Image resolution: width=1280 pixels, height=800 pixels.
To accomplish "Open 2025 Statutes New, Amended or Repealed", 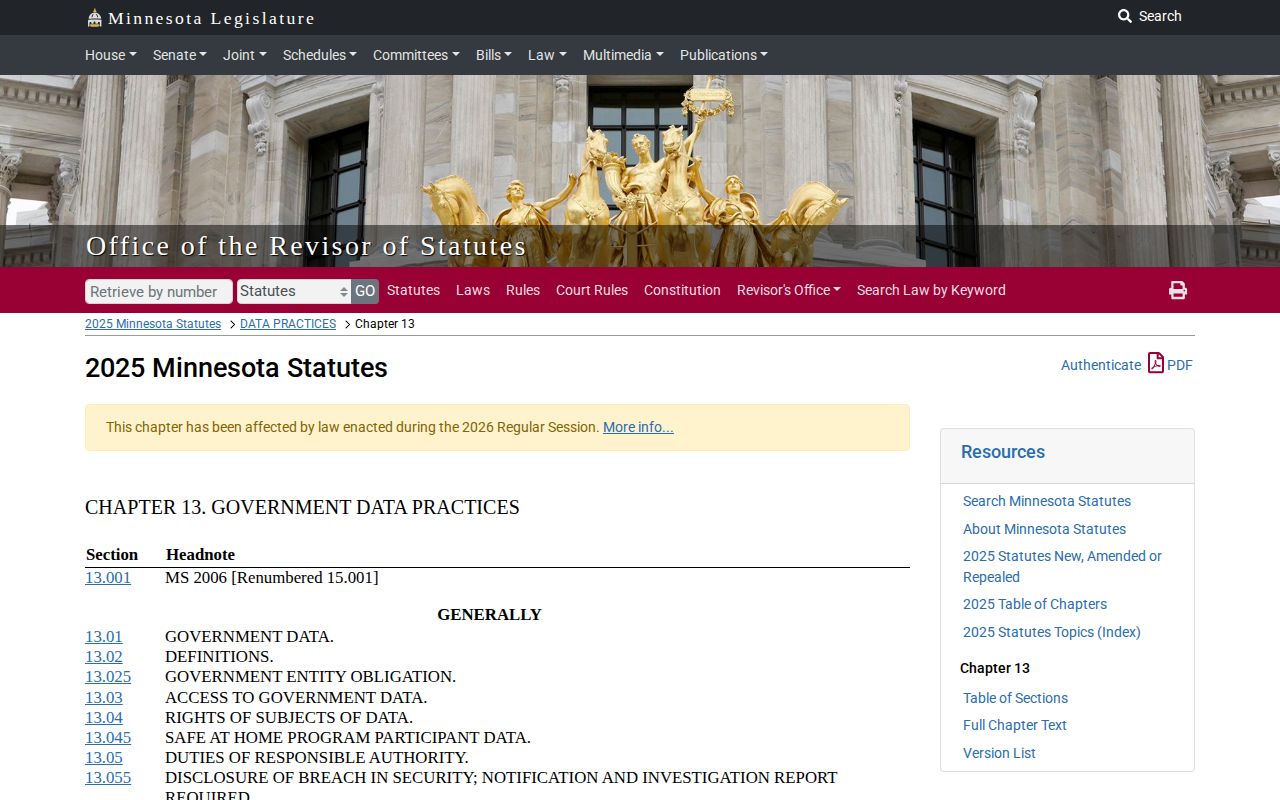I will click(1062, 566).
